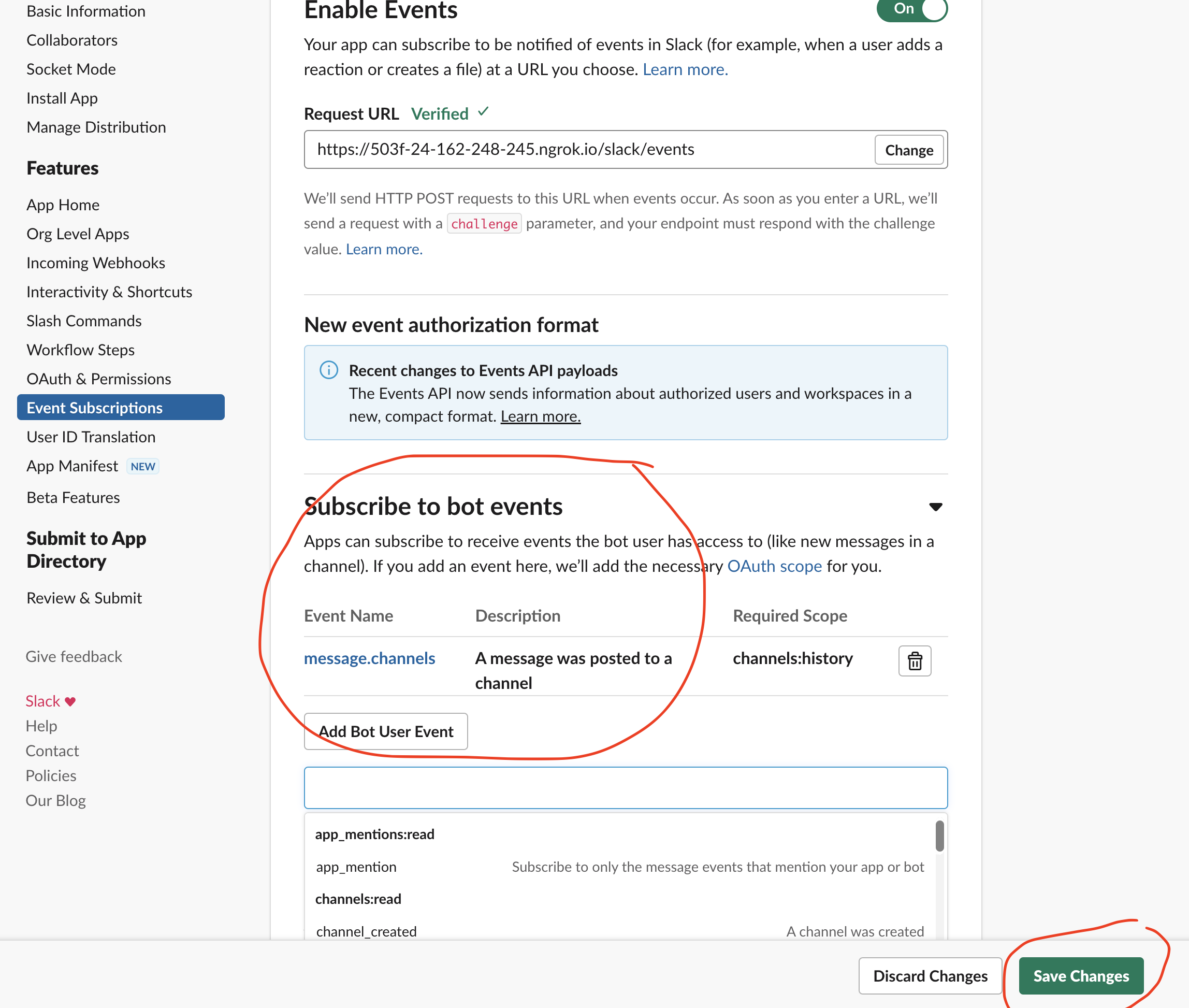Open Interactivity & Shortcuts
This screenshot has width=1189, height=1008.
[109, 292]
